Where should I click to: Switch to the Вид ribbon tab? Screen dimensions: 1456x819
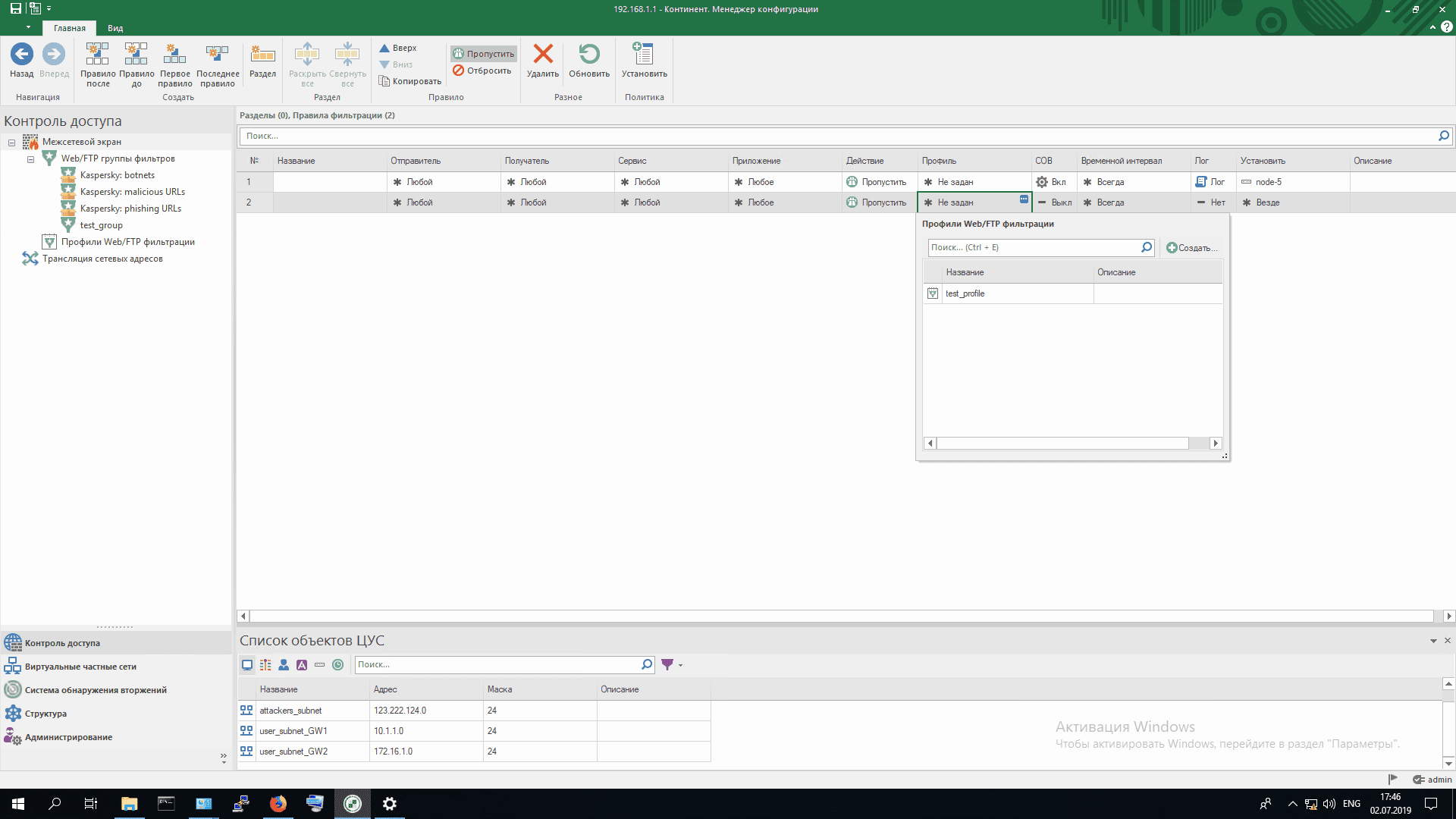pyautogui.click(x=115, y=28)
